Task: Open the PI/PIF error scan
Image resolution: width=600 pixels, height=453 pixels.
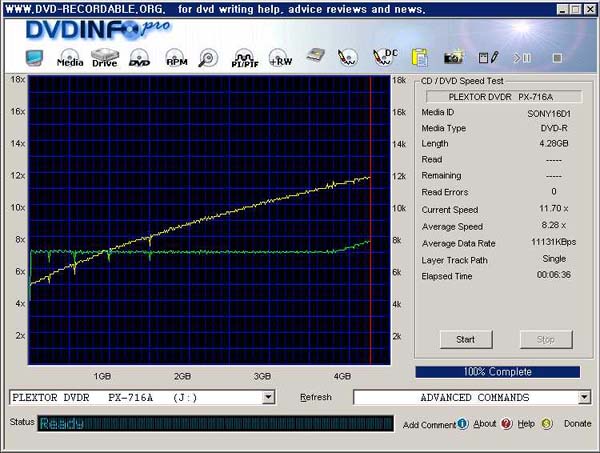Action: [245, 59]
